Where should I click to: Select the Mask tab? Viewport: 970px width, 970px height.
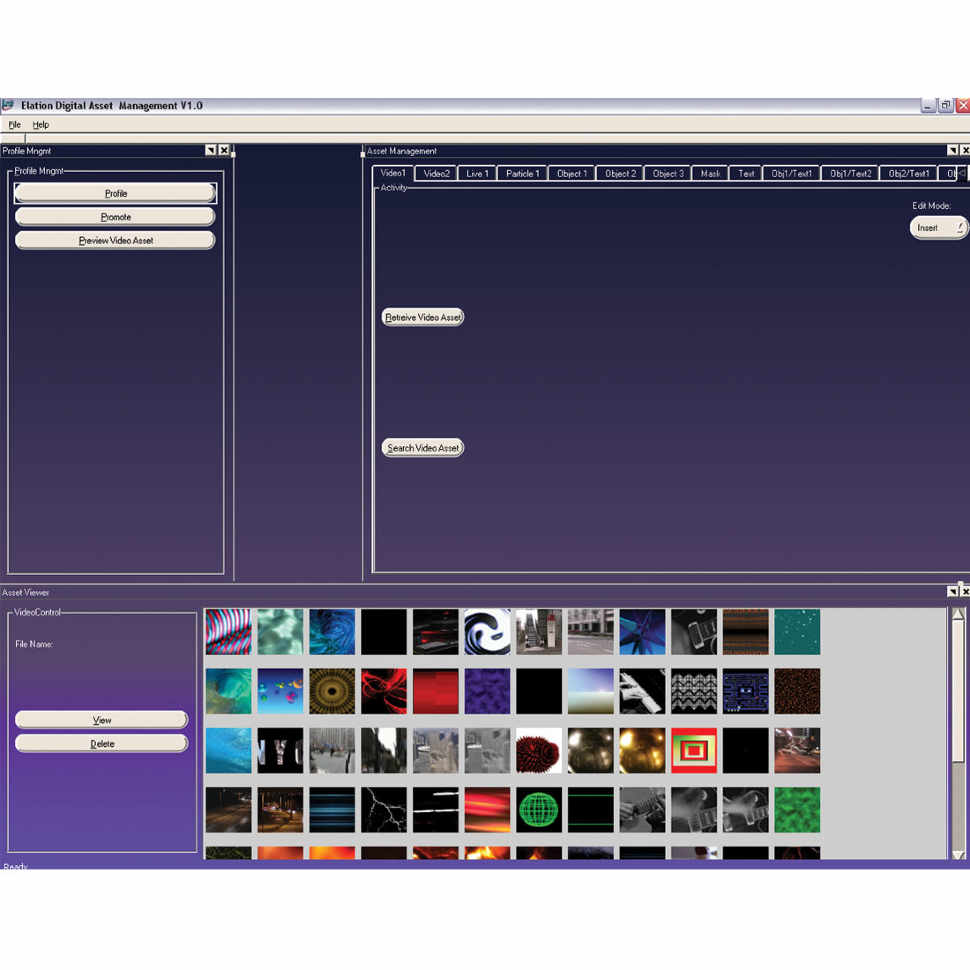[x=710, y=172]
